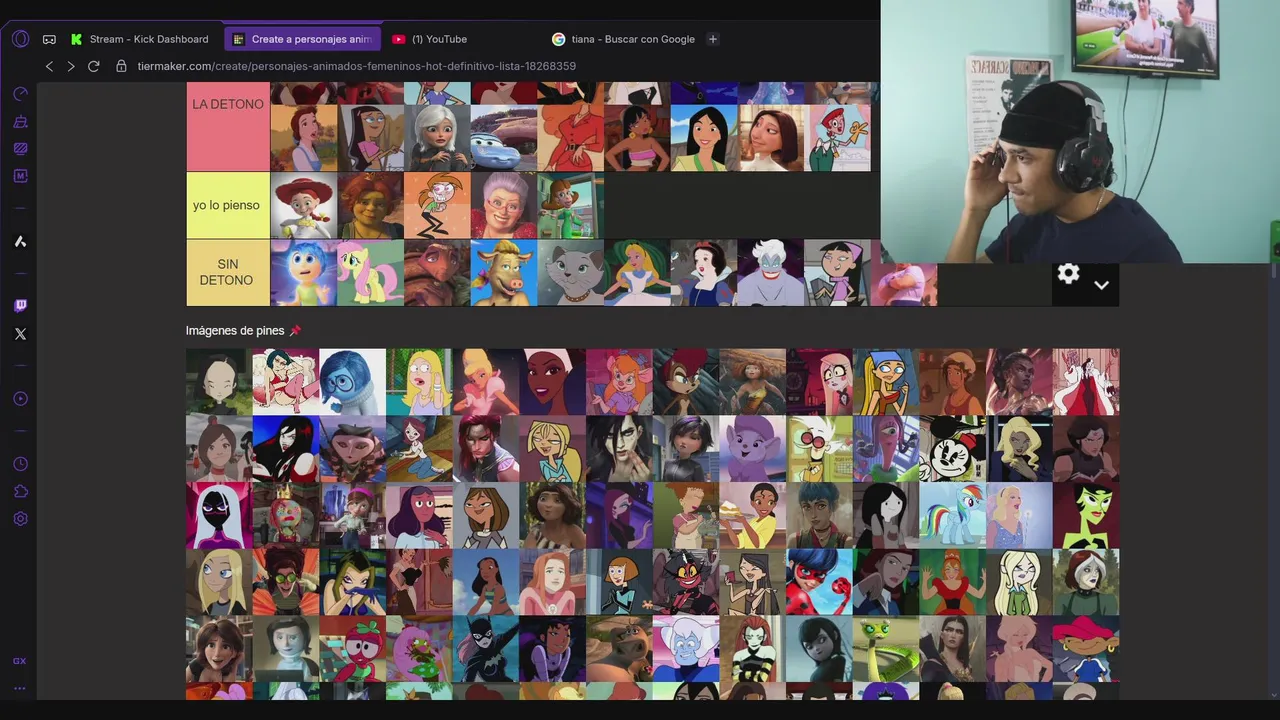
Task: Click the LA DETONO tier label
Action: pyautogui.click(x=228, y=126)
